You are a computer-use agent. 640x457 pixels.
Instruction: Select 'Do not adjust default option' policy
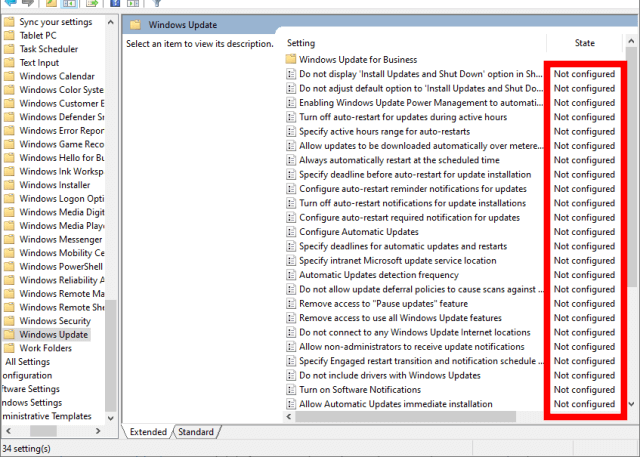(x=421, y=89)
